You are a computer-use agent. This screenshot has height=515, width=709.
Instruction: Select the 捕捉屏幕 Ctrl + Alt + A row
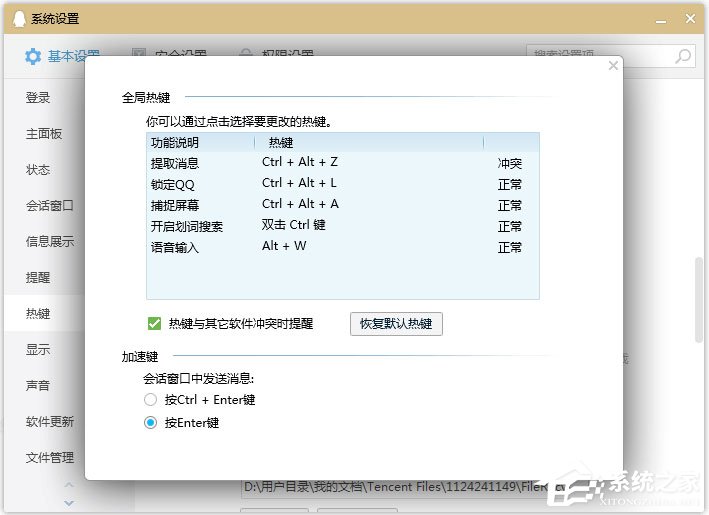click(x=342, y=205)
